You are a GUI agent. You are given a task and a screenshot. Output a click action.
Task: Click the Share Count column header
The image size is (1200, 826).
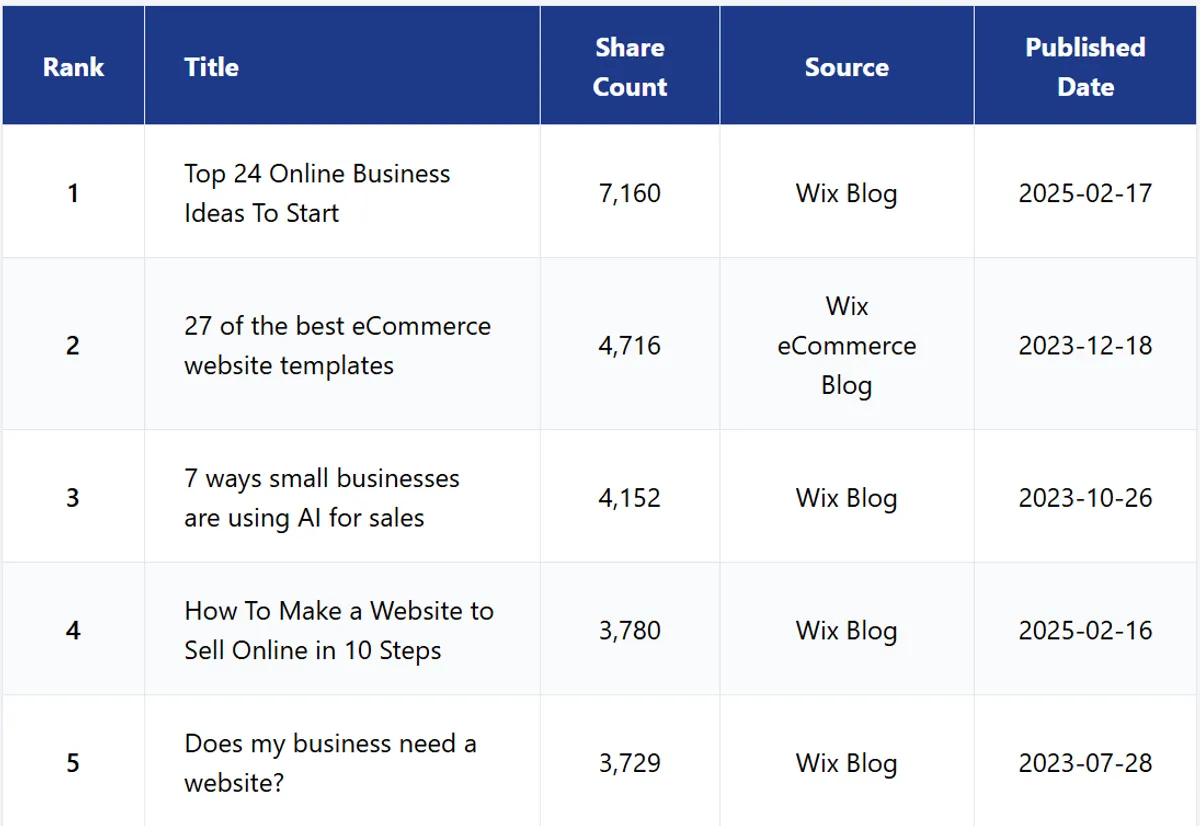[x=630, y=67]
